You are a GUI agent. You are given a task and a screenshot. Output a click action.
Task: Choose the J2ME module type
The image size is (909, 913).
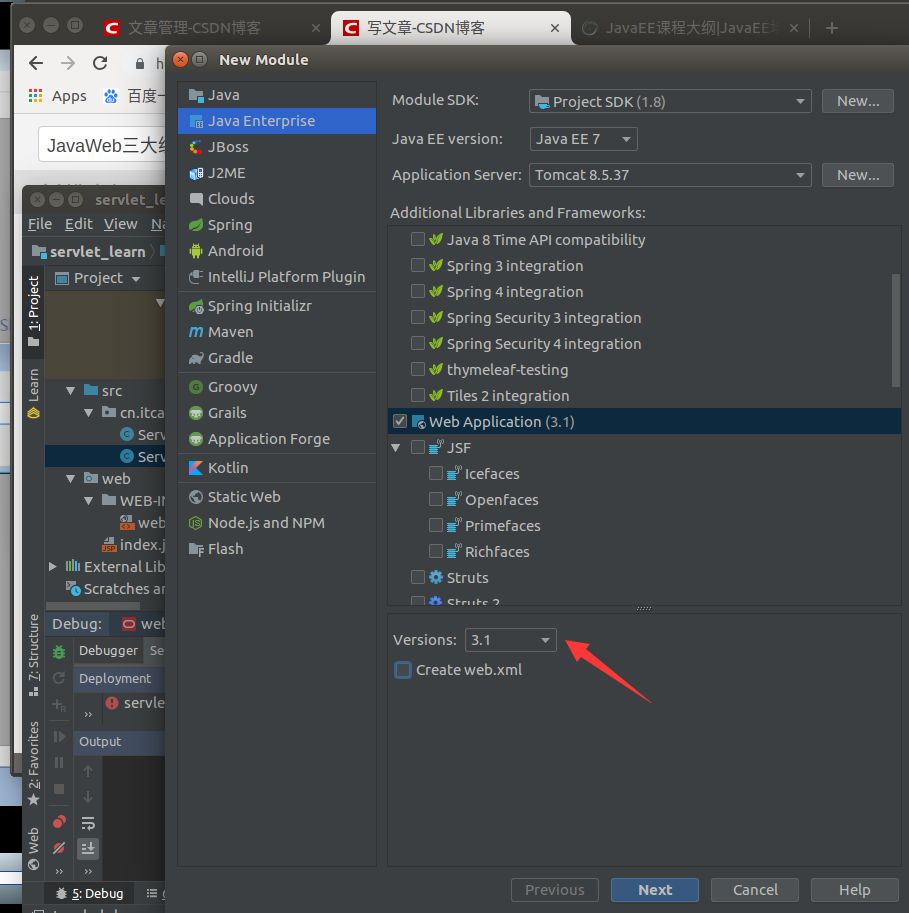277,173
